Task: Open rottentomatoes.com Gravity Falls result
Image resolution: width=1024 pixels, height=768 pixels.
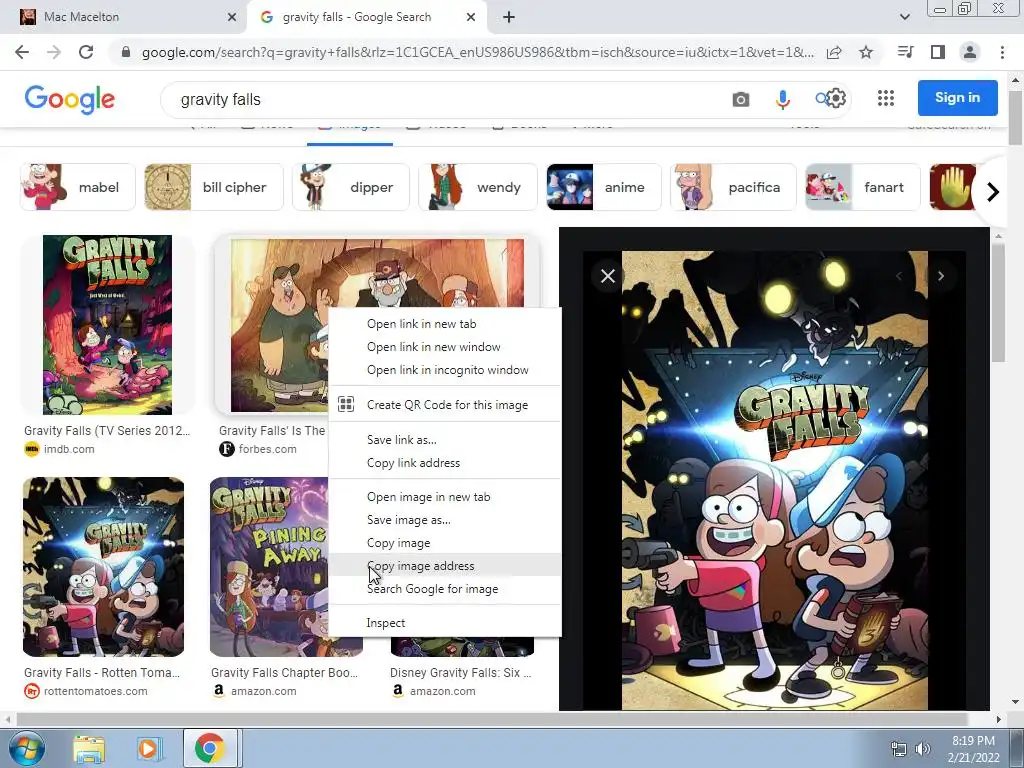Action: pos(102,682)
